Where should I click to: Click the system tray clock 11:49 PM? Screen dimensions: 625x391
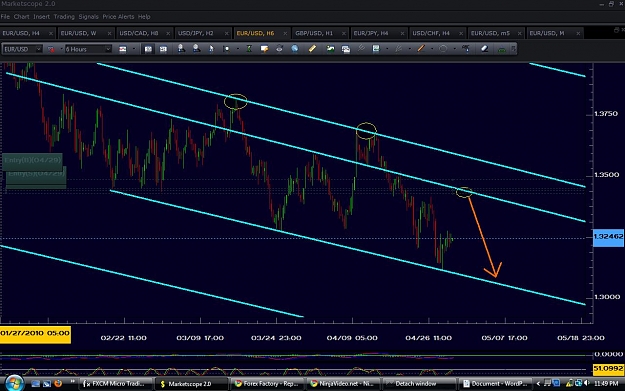(606, 384)
